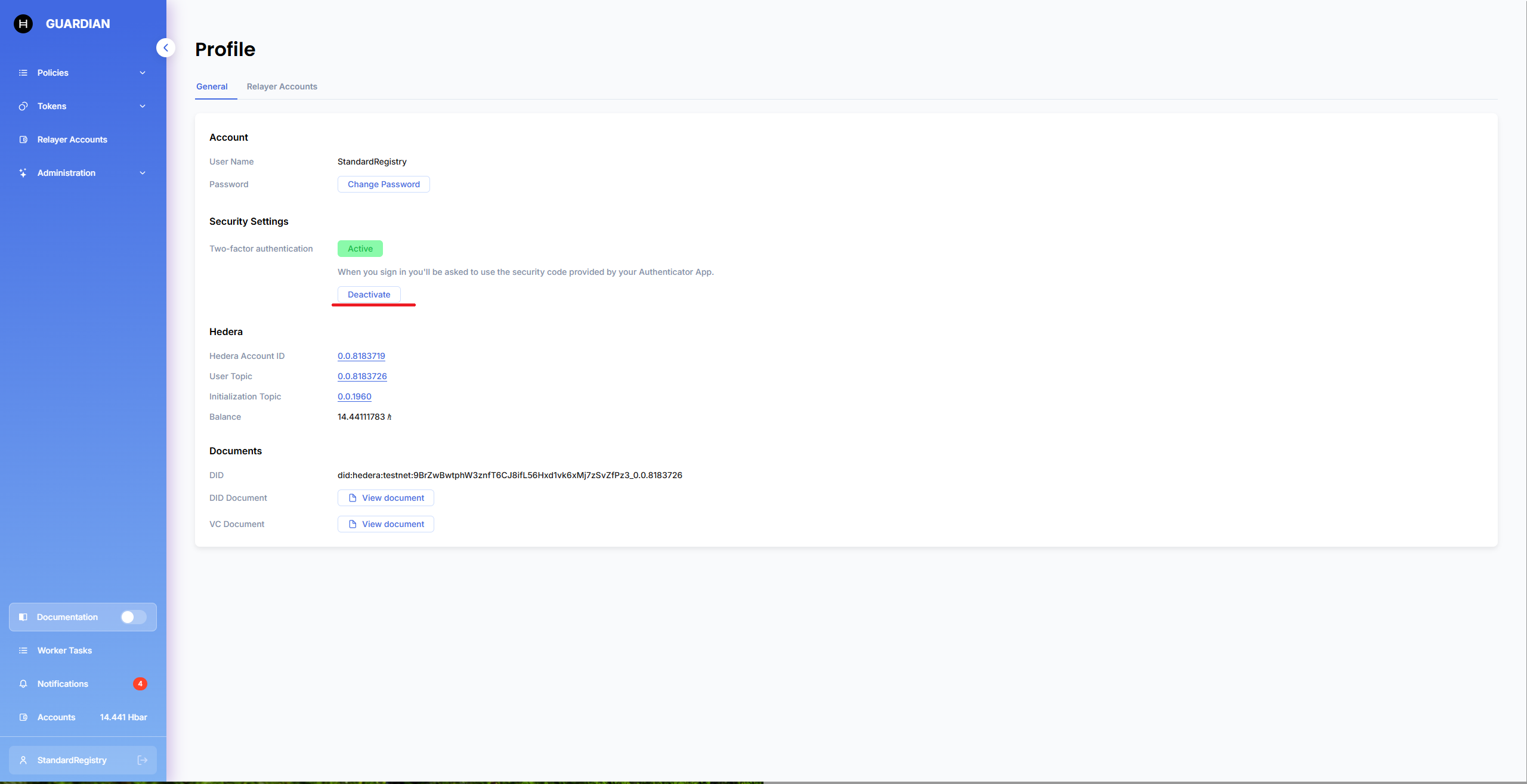
Task: Click the logout icon beside StandardRegistry
Action: tap(143, 760)
